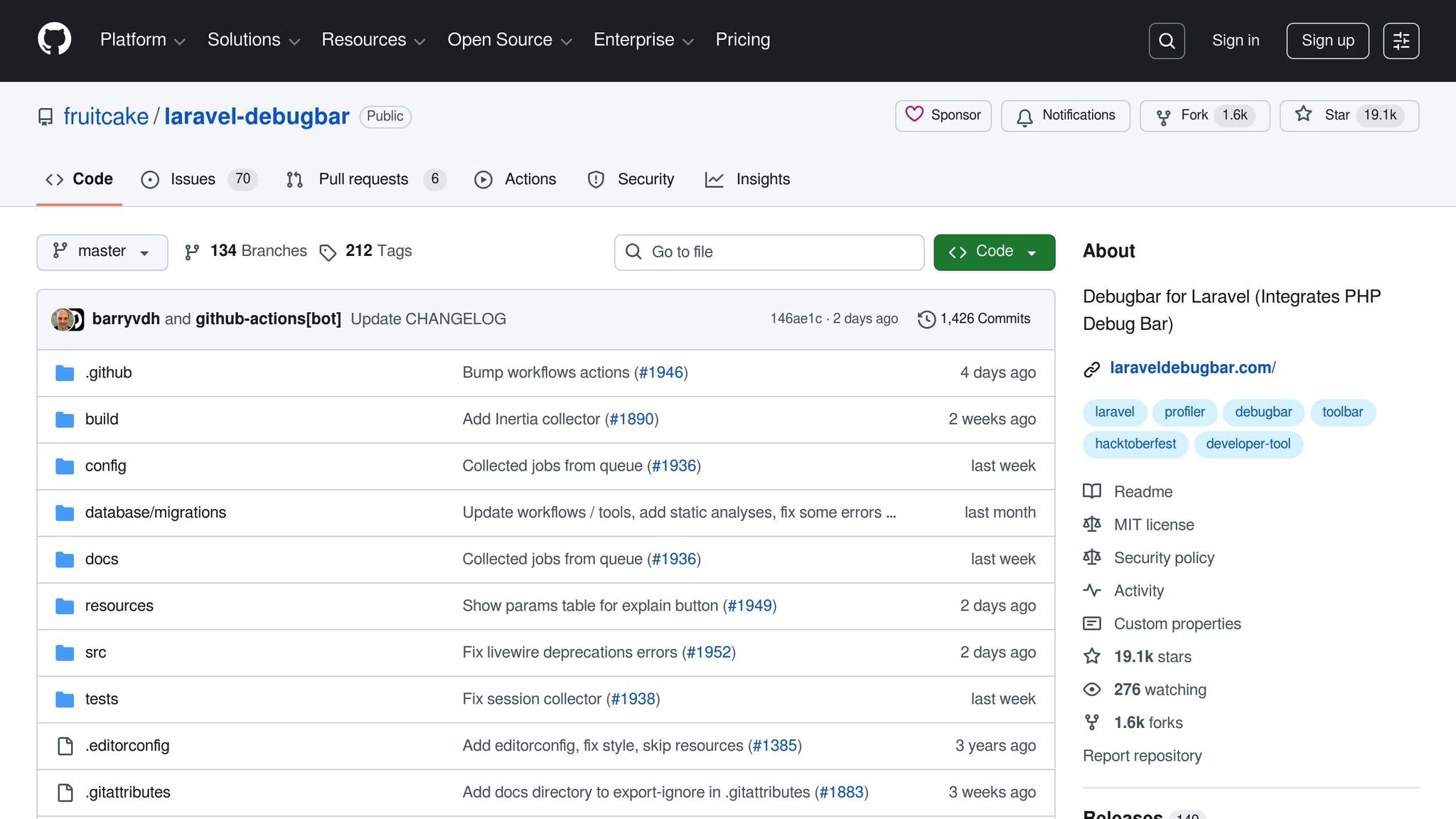Image resolution: width=1456 pixels, height=819 pixels.
Task: Expand the Solutions menu chevron
Action: (x=296, y=41)
